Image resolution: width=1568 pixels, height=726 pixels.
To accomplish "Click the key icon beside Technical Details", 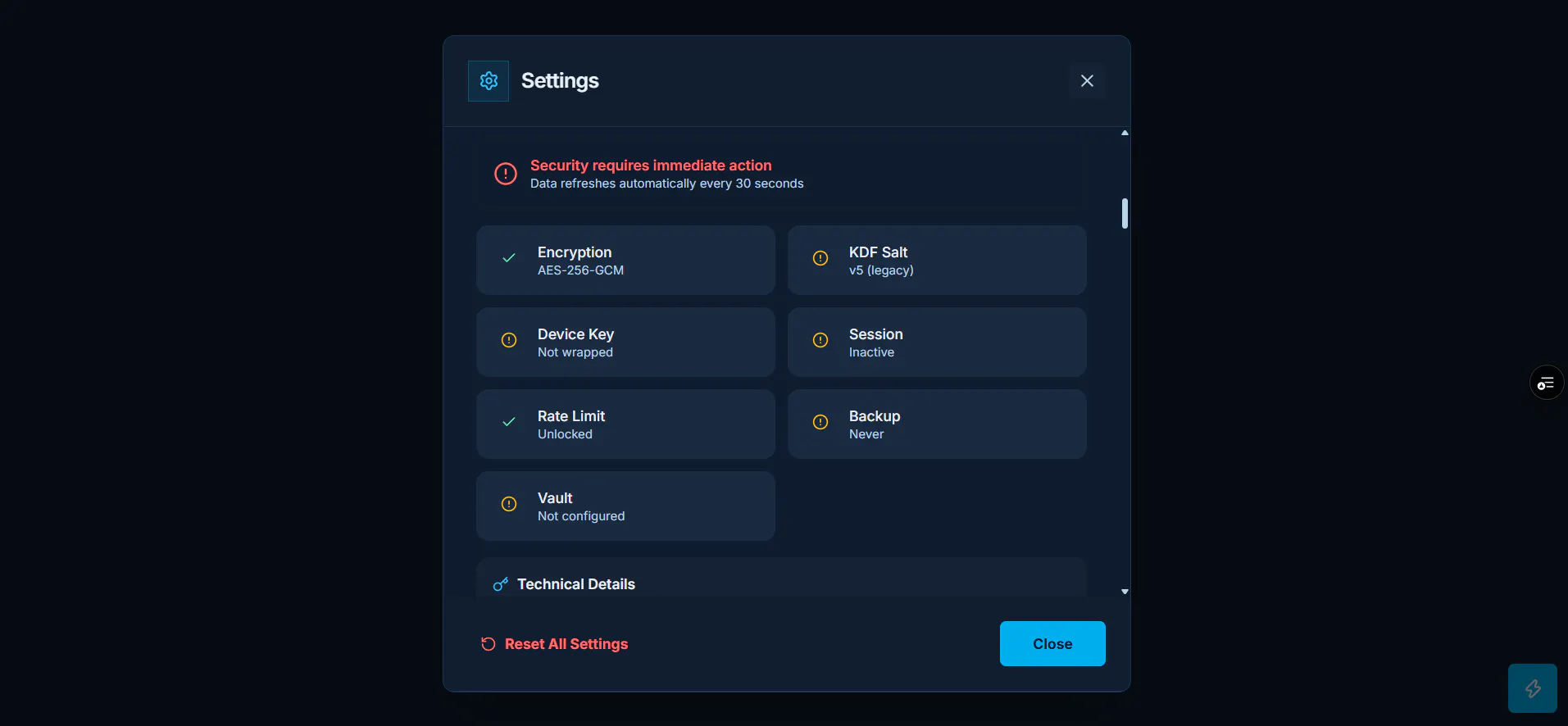I will [x=501, y=584].
